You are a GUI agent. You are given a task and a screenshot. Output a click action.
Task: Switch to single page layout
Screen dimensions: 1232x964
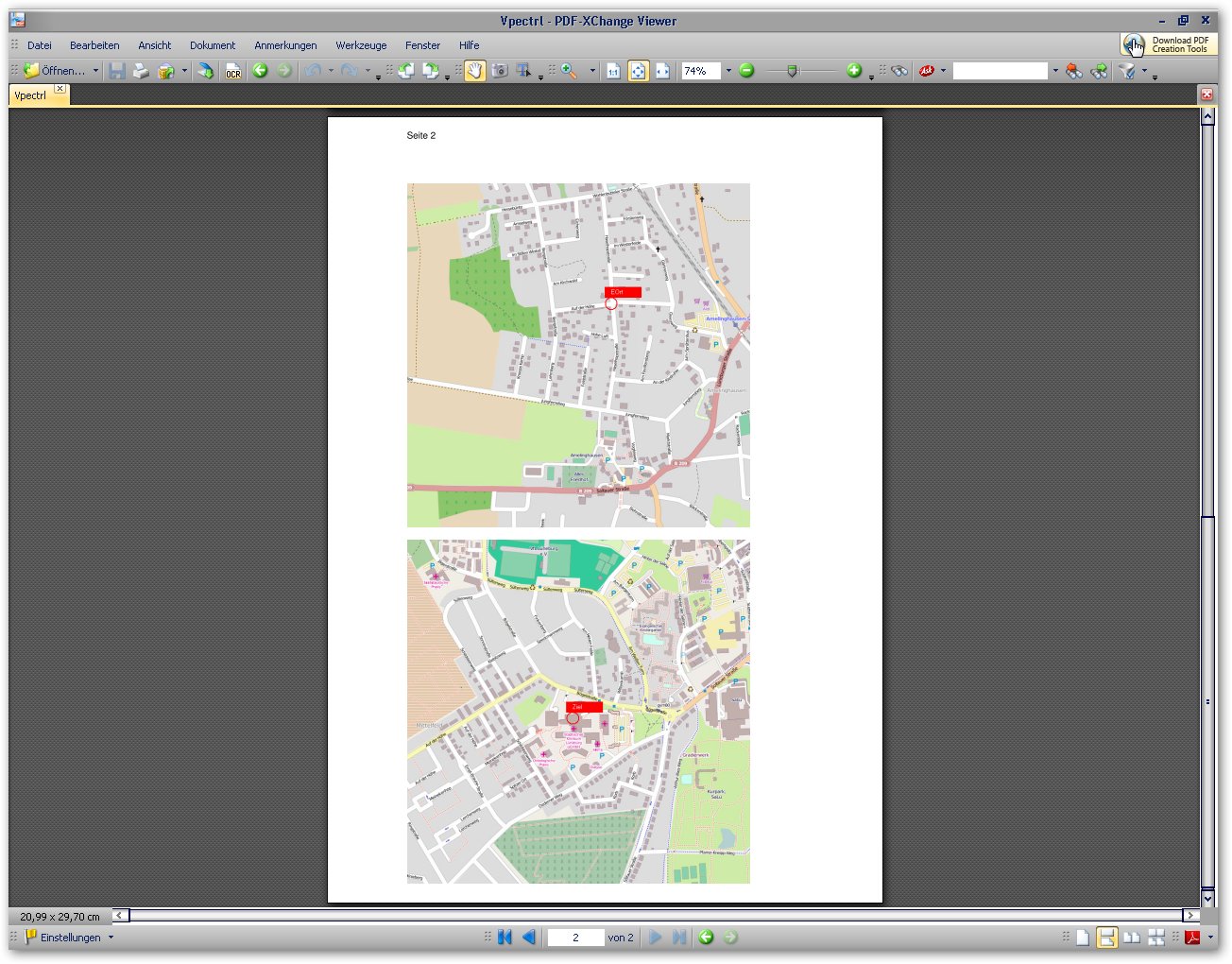[x=1083, y=938]
